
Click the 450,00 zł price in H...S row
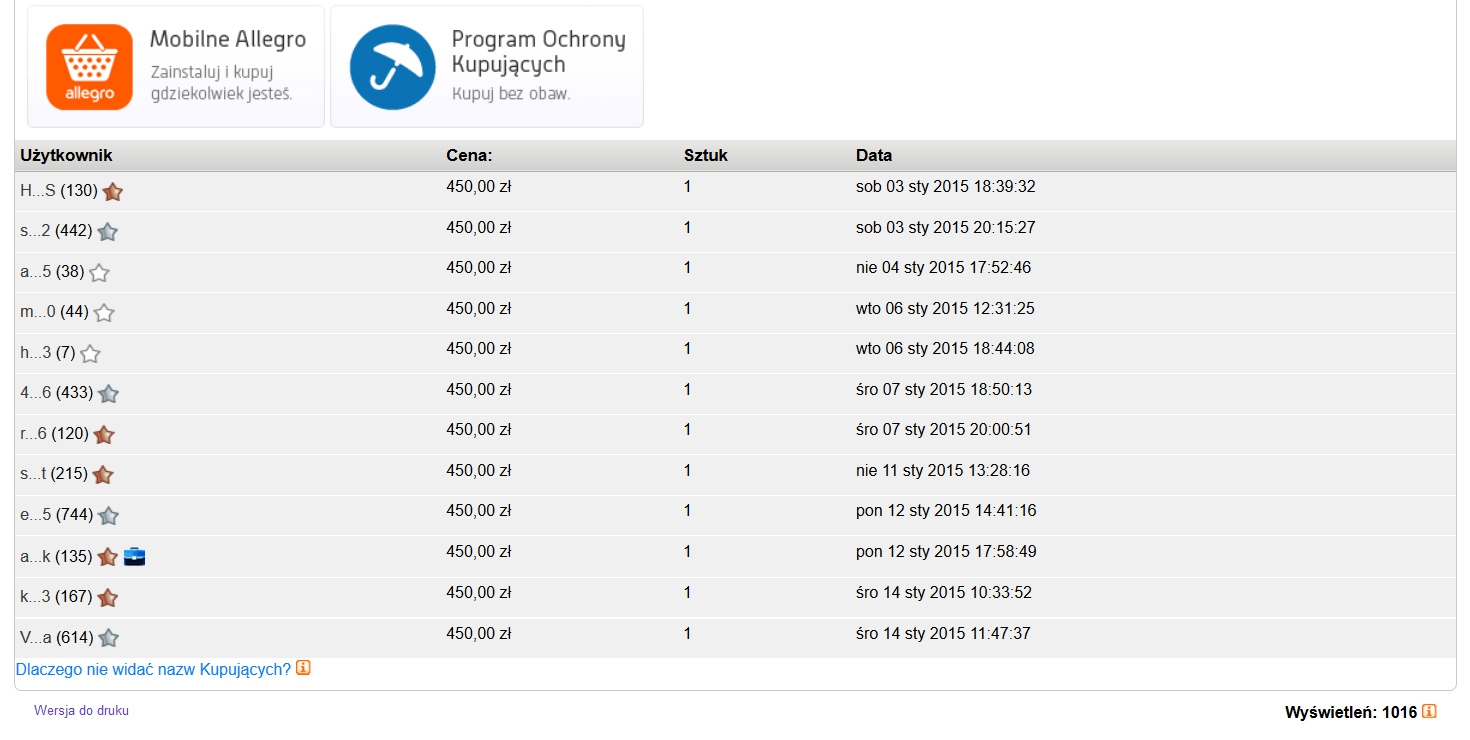[x=479, y=187]
